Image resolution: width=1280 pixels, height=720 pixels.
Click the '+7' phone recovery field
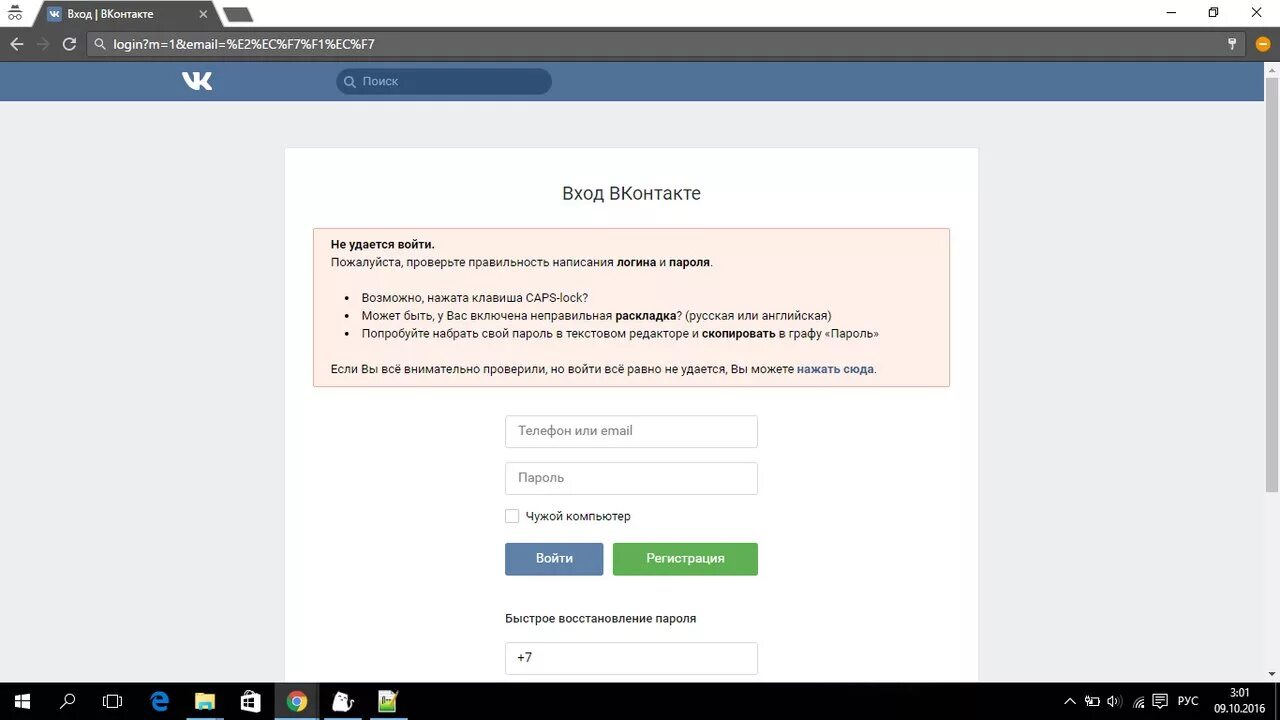[631, 658]
